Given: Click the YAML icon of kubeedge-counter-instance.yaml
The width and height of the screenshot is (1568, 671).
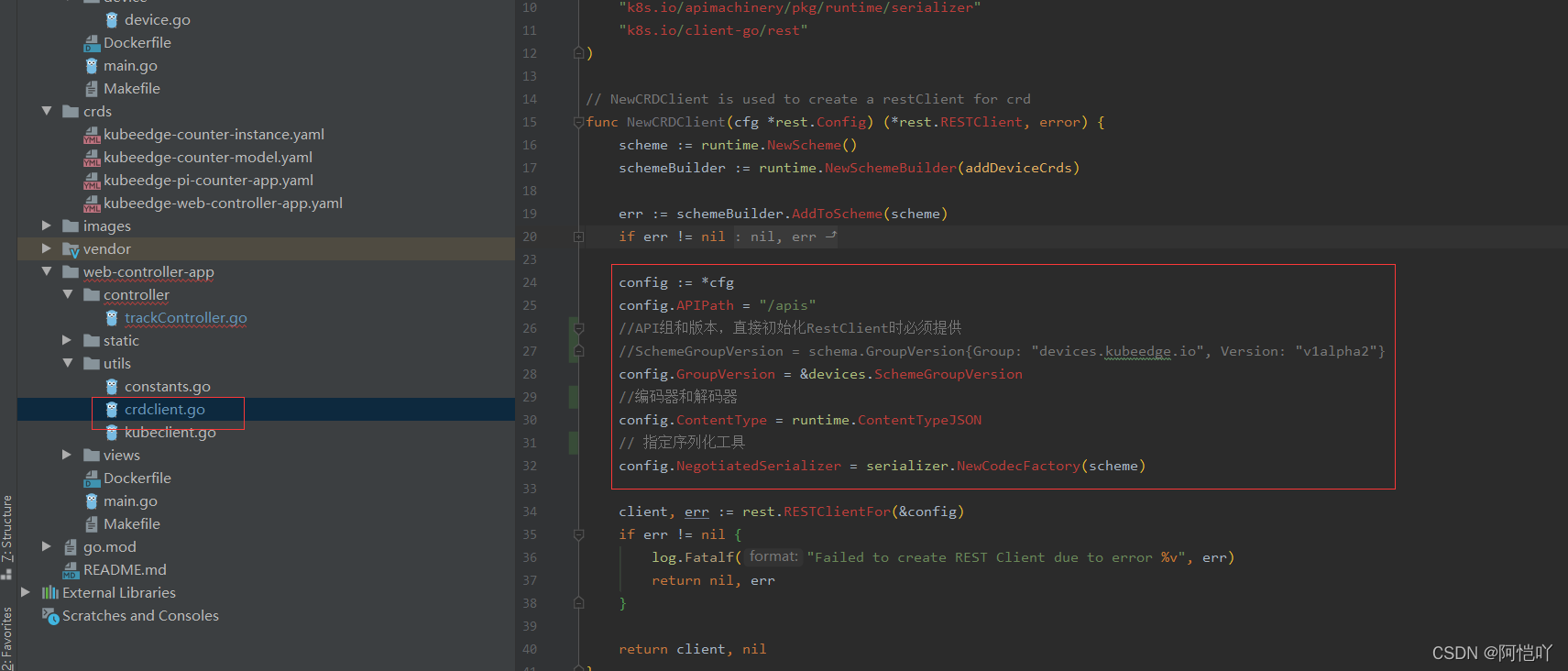Looking at the screenshot, I should pos(92,135).
